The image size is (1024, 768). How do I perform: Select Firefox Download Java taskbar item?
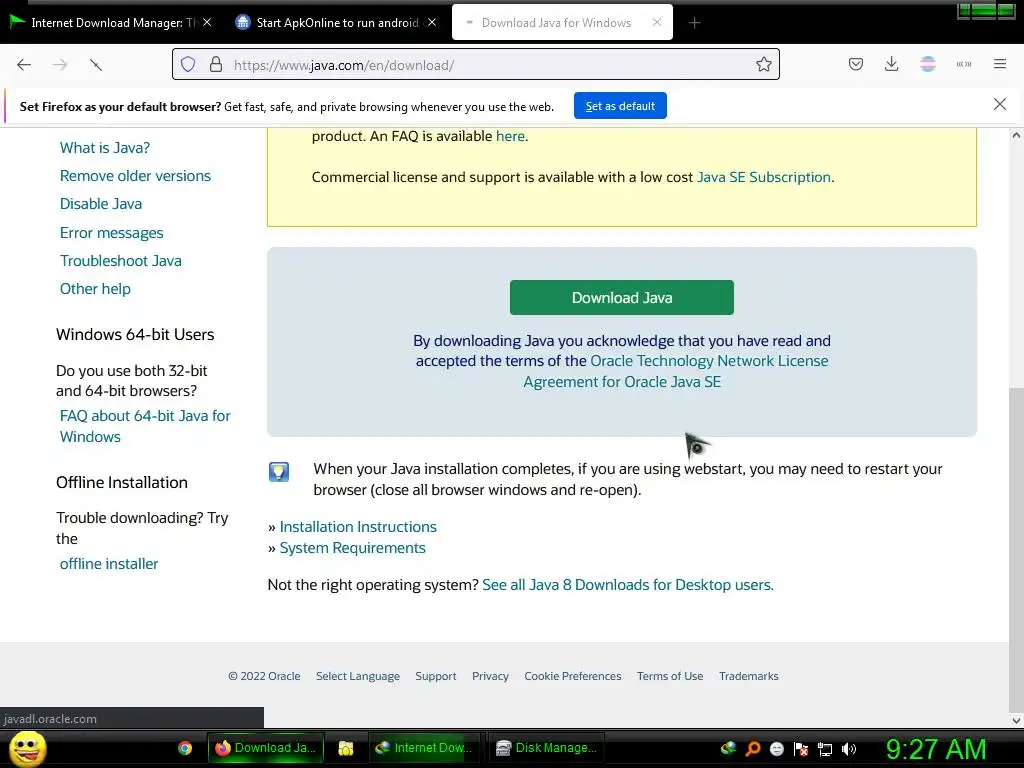pos(266,748)
